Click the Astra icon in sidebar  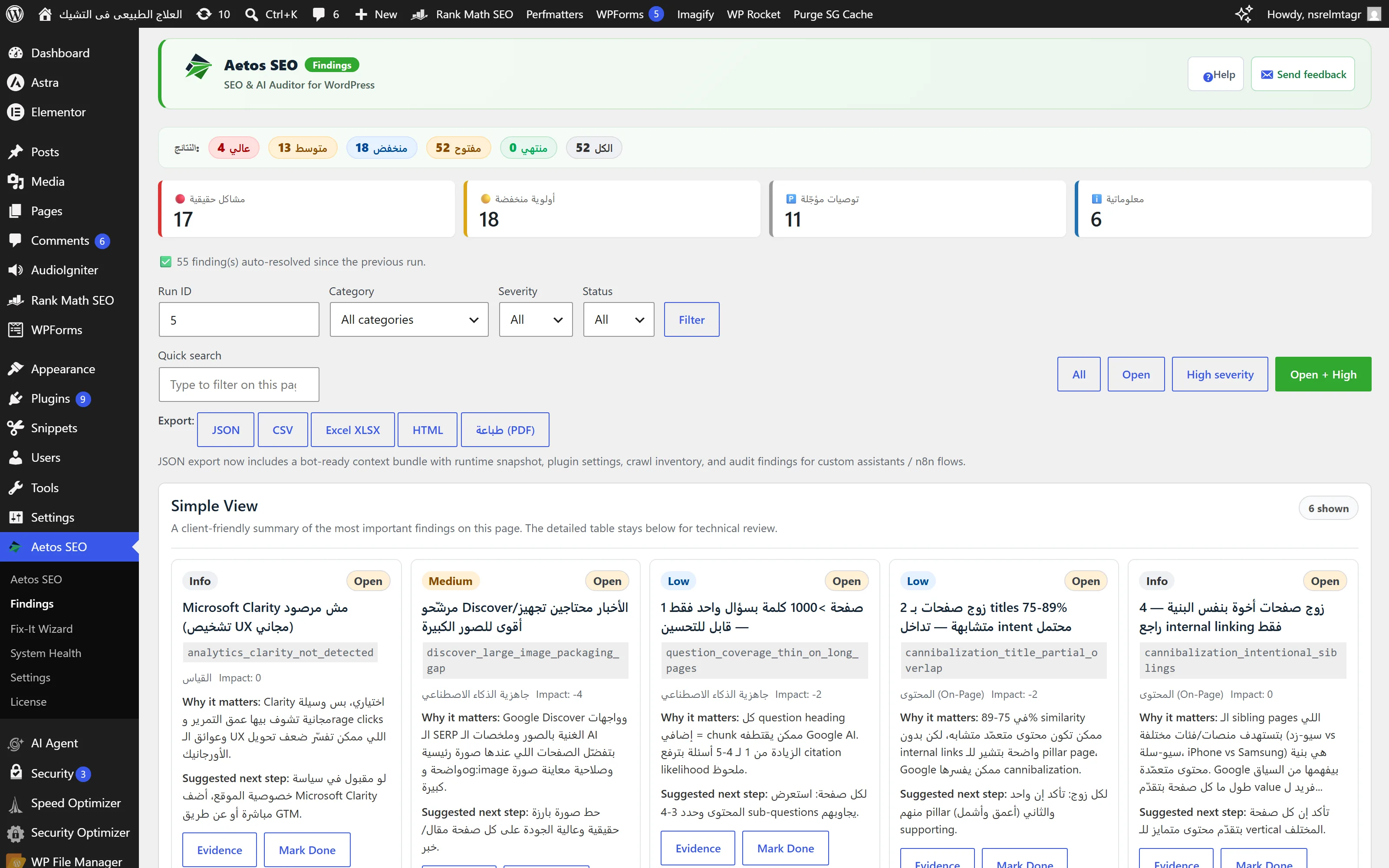(16, 82)
